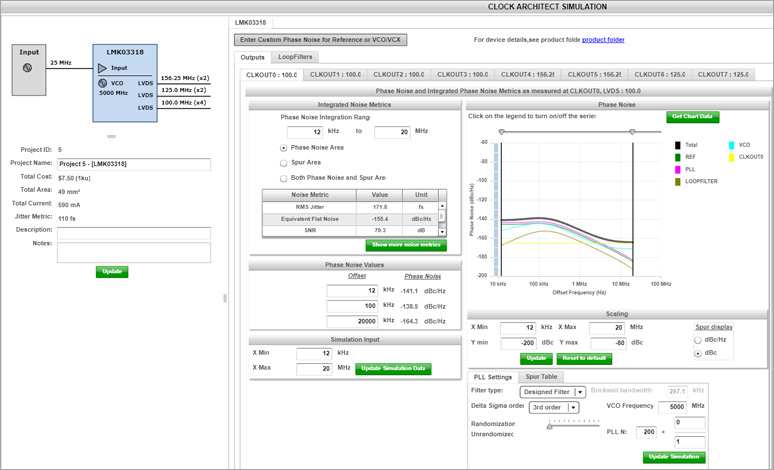Image resolution: width=774 pixels, height=470 pixels.
Task: Open the product folder link
Action: pyautogui.click(x=603, y=40)
